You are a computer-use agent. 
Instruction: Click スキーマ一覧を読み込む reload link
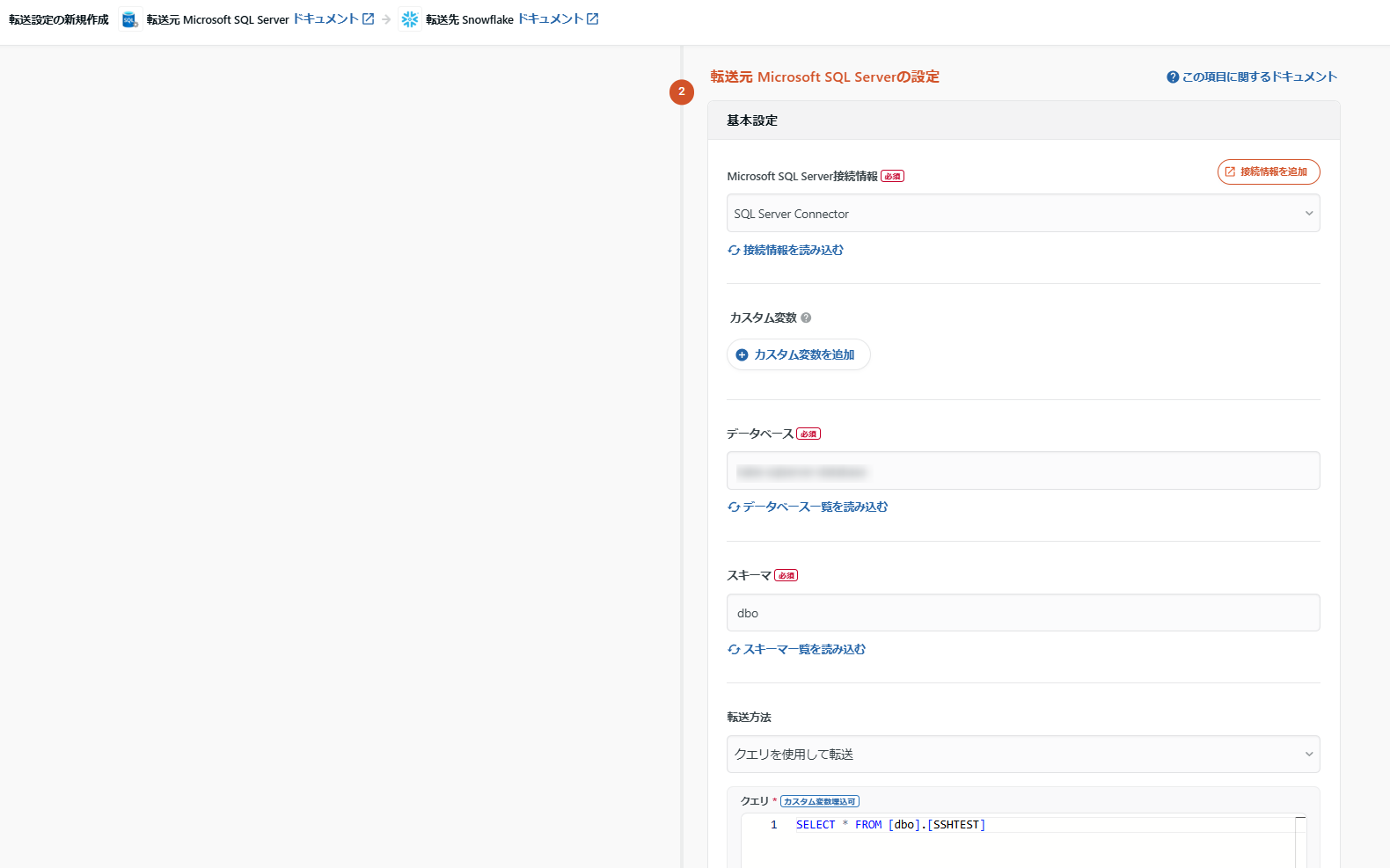point(797,650)
